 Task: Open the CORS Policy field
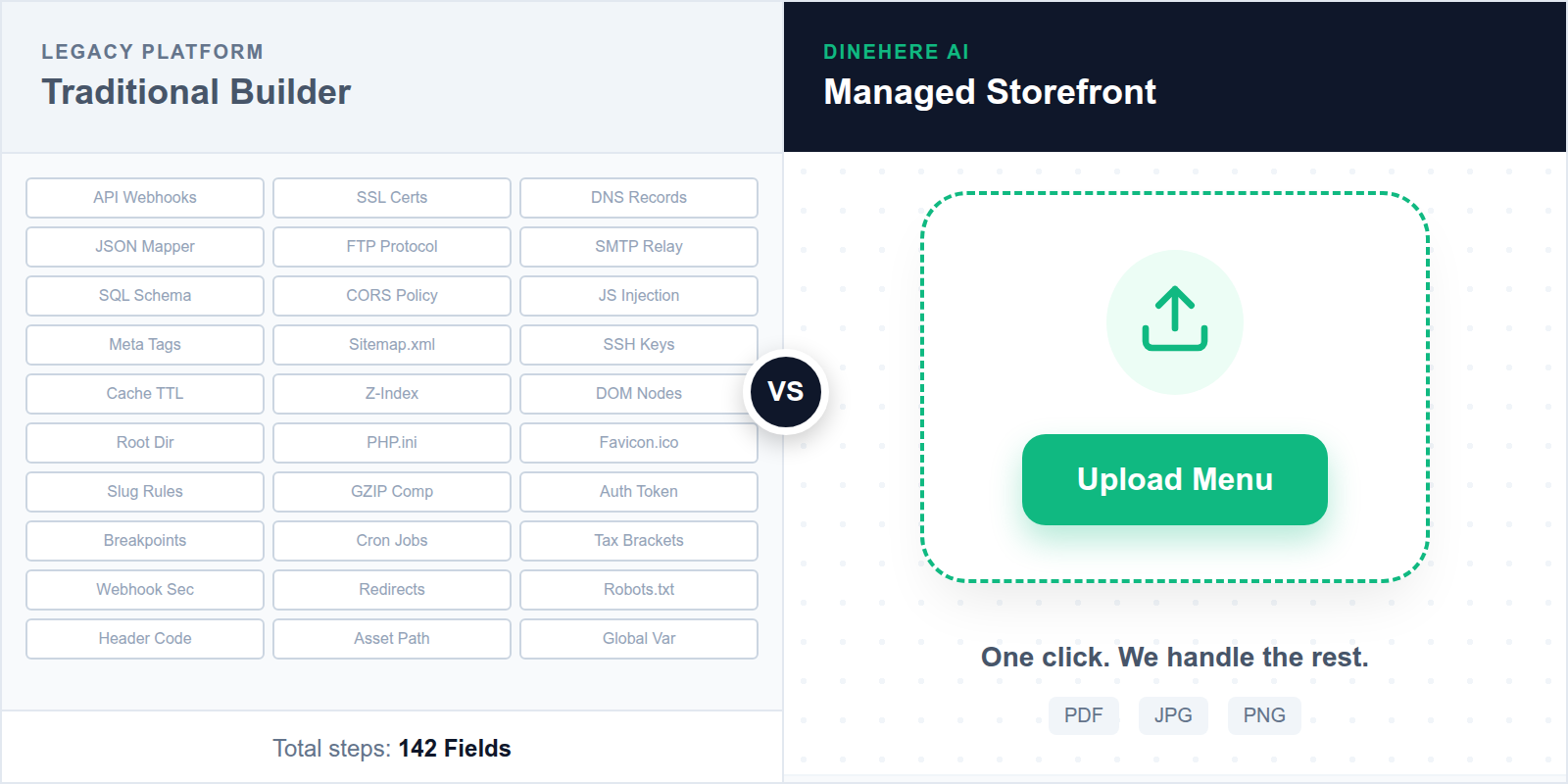(x=392, y=296)
